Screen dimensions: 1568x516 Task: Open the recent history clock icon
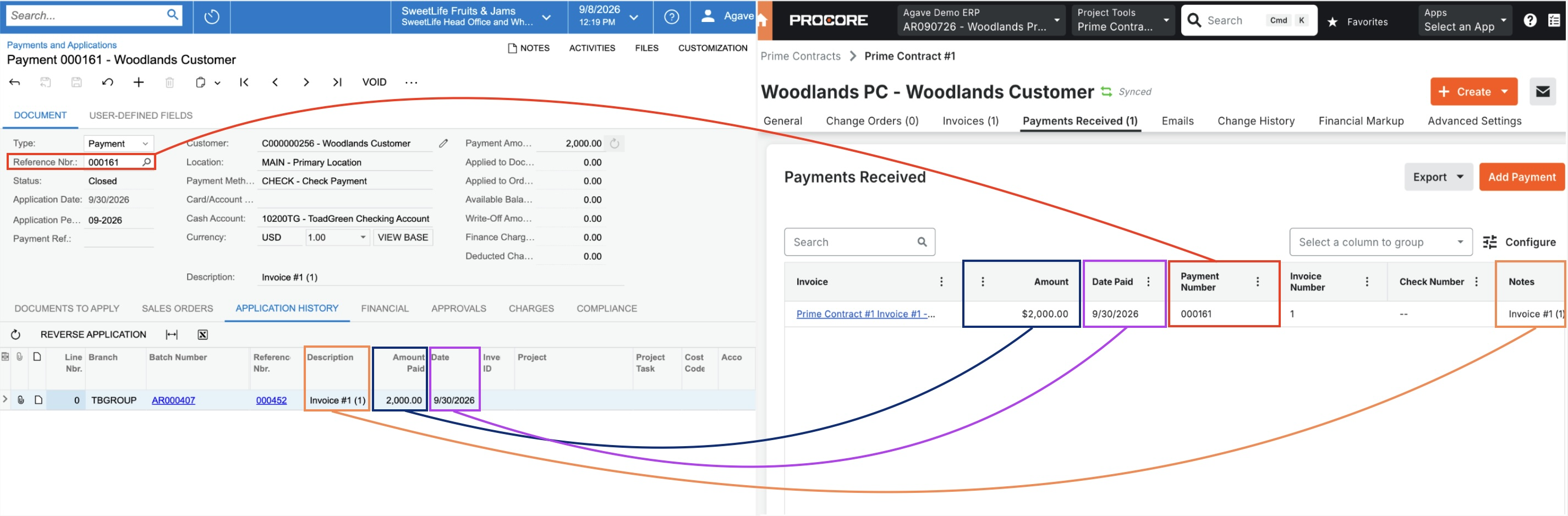click(211, 17)
